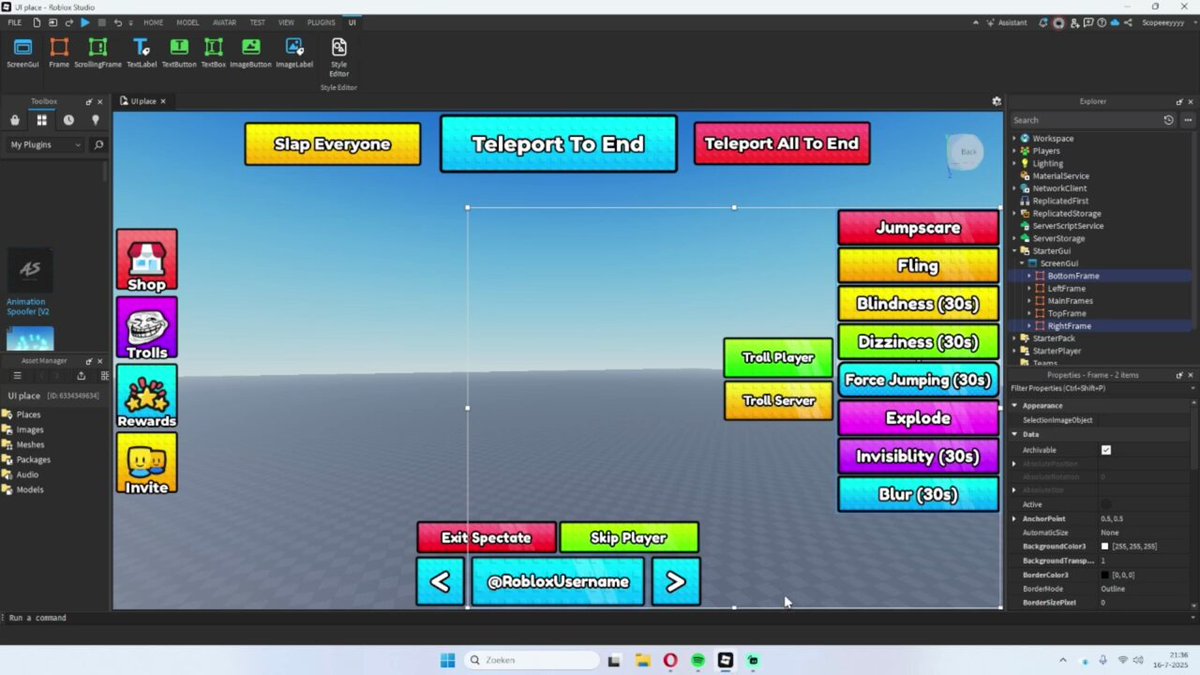
Task: Collapse the Appearance properties section
Action: (1014, 406)
